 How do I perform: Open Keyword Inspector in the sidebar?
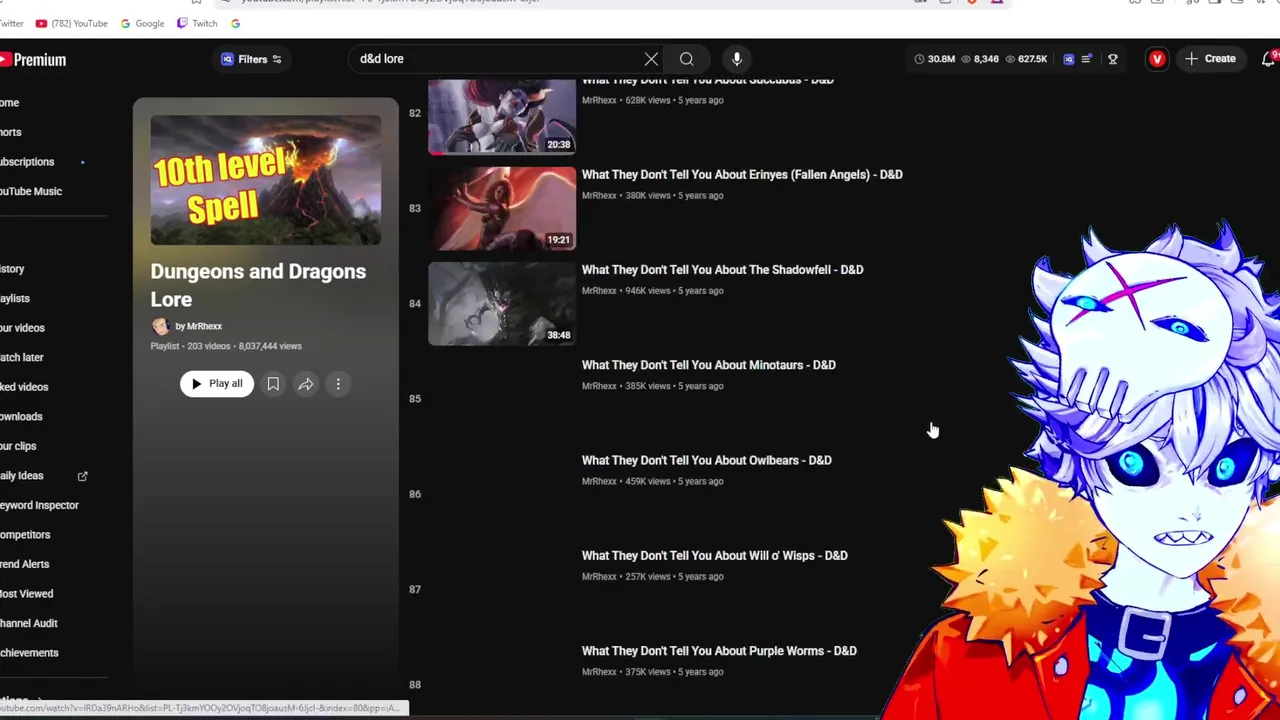[39, 505]
